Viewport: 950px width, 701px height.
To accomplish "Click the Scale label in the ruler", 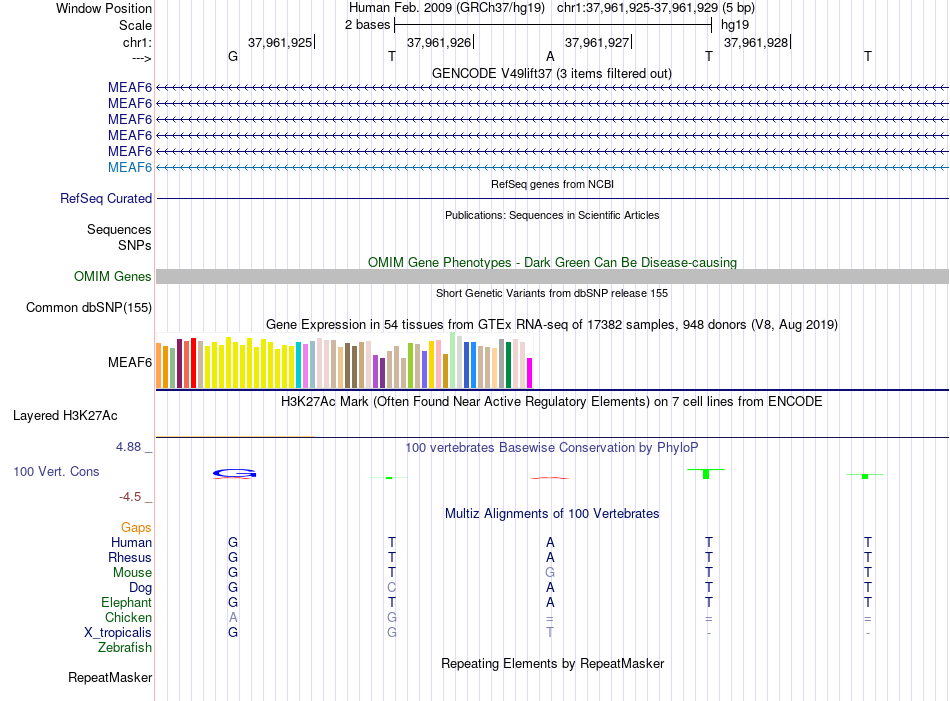I will click(x=136, y=25).
